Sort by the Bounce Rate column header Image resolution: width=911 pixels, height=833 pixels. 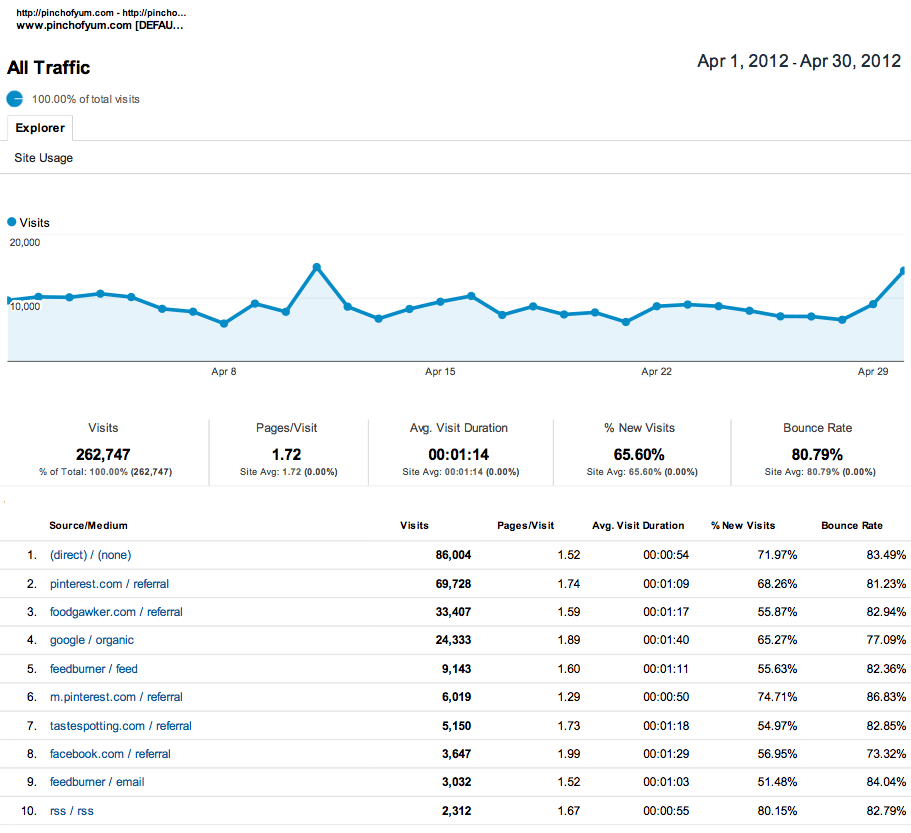851,525
